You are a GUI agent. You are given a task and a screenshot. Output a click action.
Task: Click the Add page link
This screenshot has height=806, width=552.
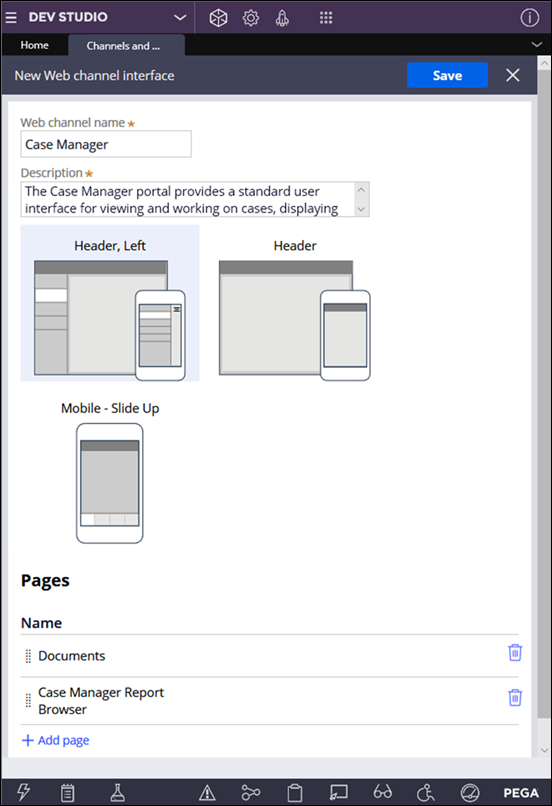(x=56, y=740)
